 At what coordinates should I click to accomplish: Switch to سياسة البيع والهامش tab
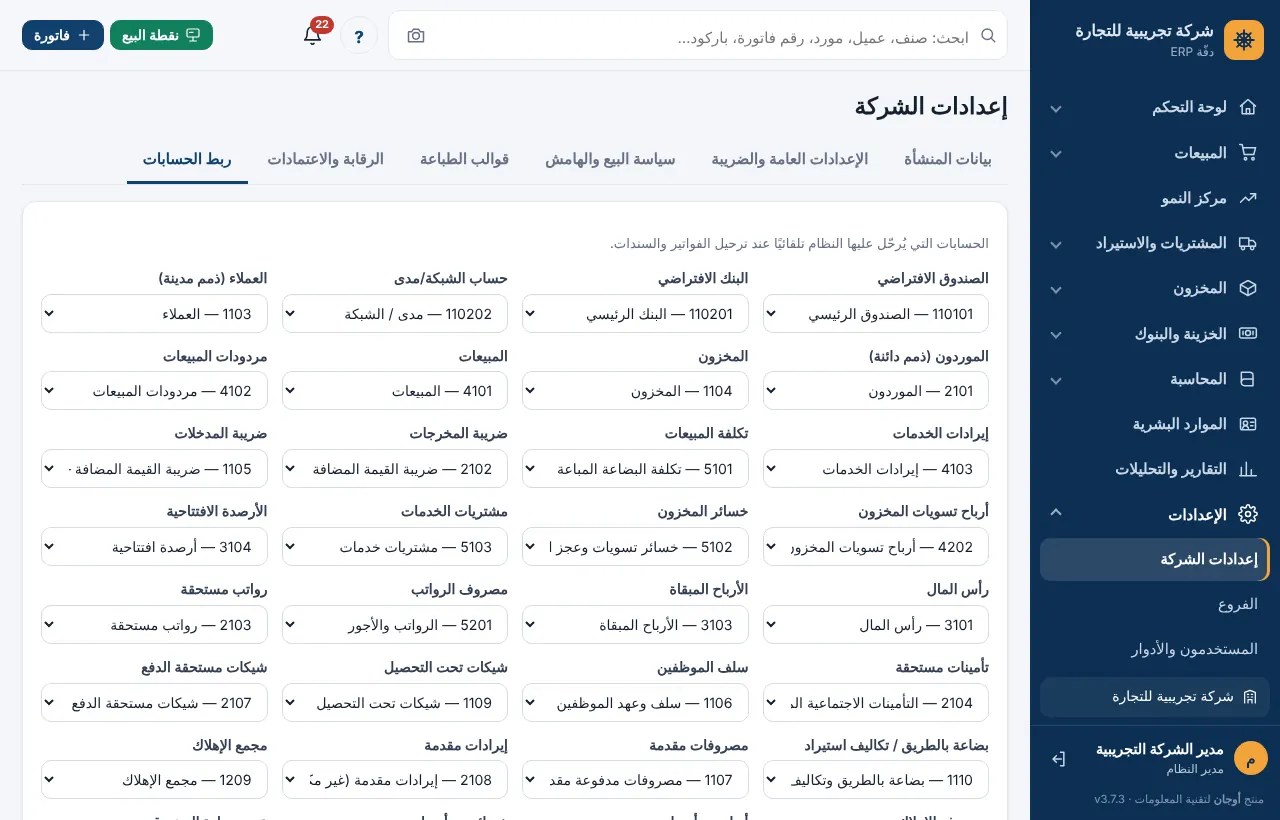coord(610,159)
